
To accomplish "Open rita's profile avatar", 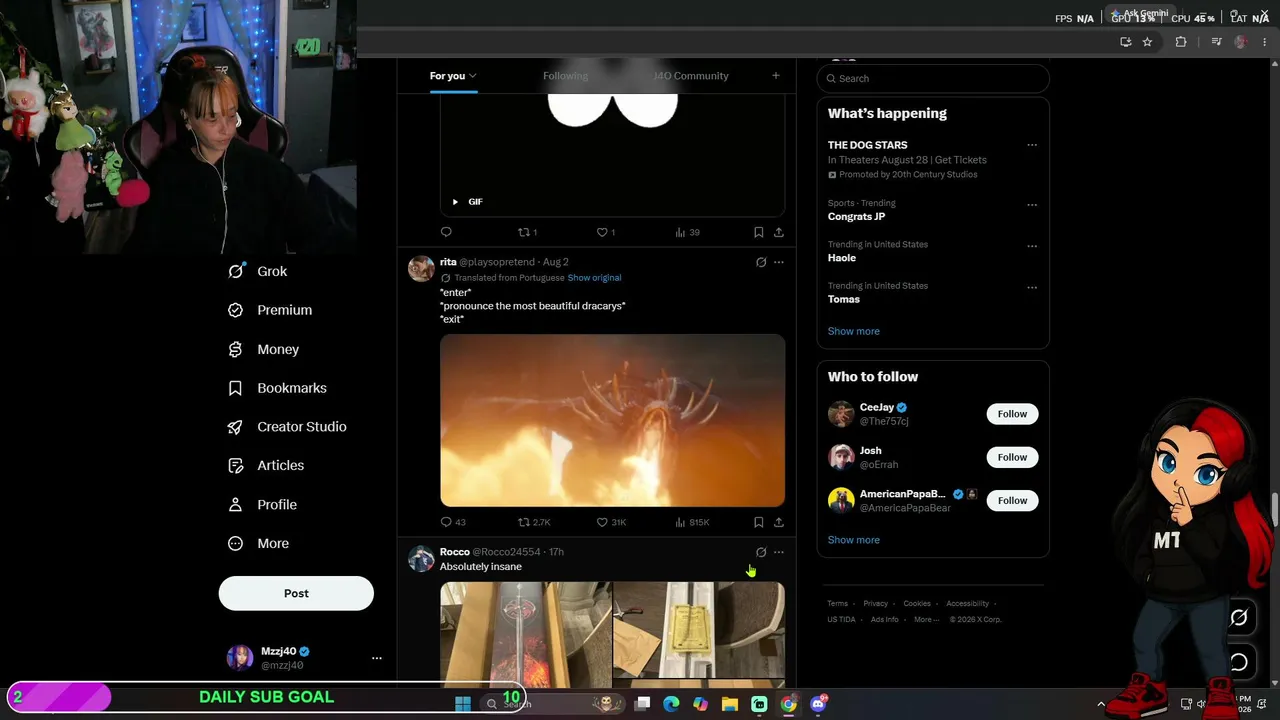I will pyautogui.click(x=421, y=268).
